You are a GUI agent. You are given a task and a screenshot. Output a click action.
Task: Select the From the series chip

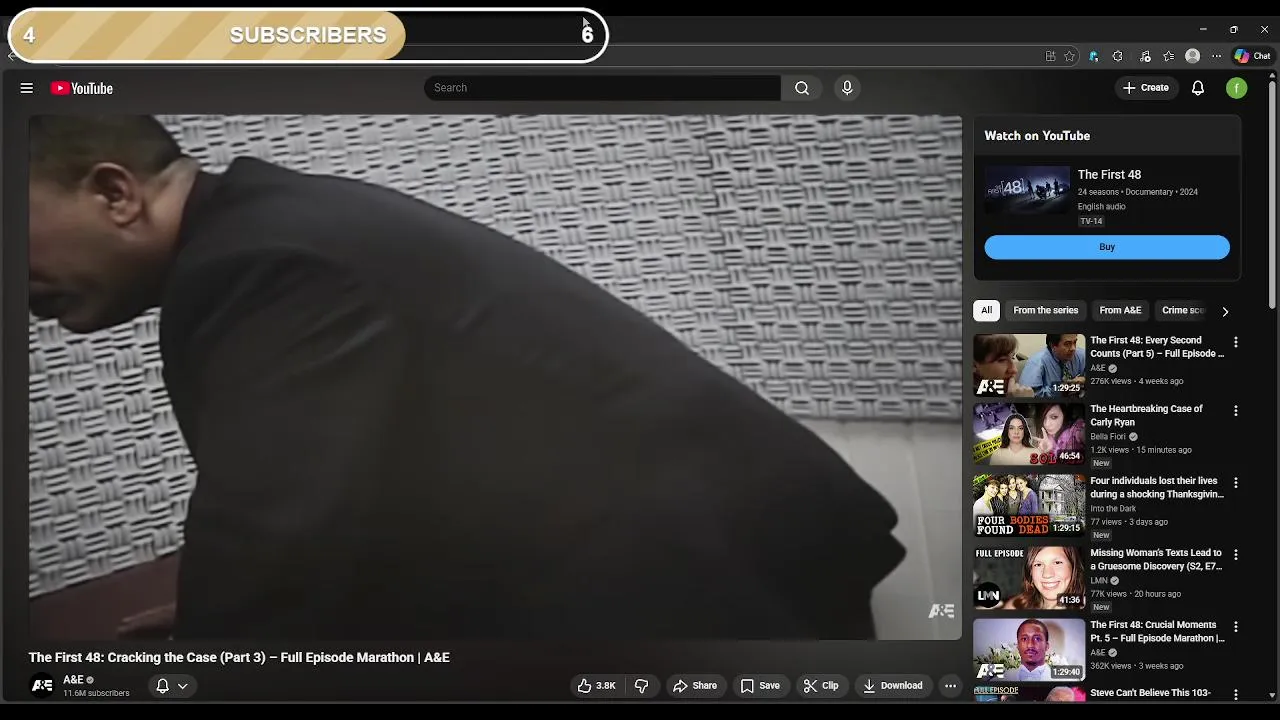coord(1045,311)
